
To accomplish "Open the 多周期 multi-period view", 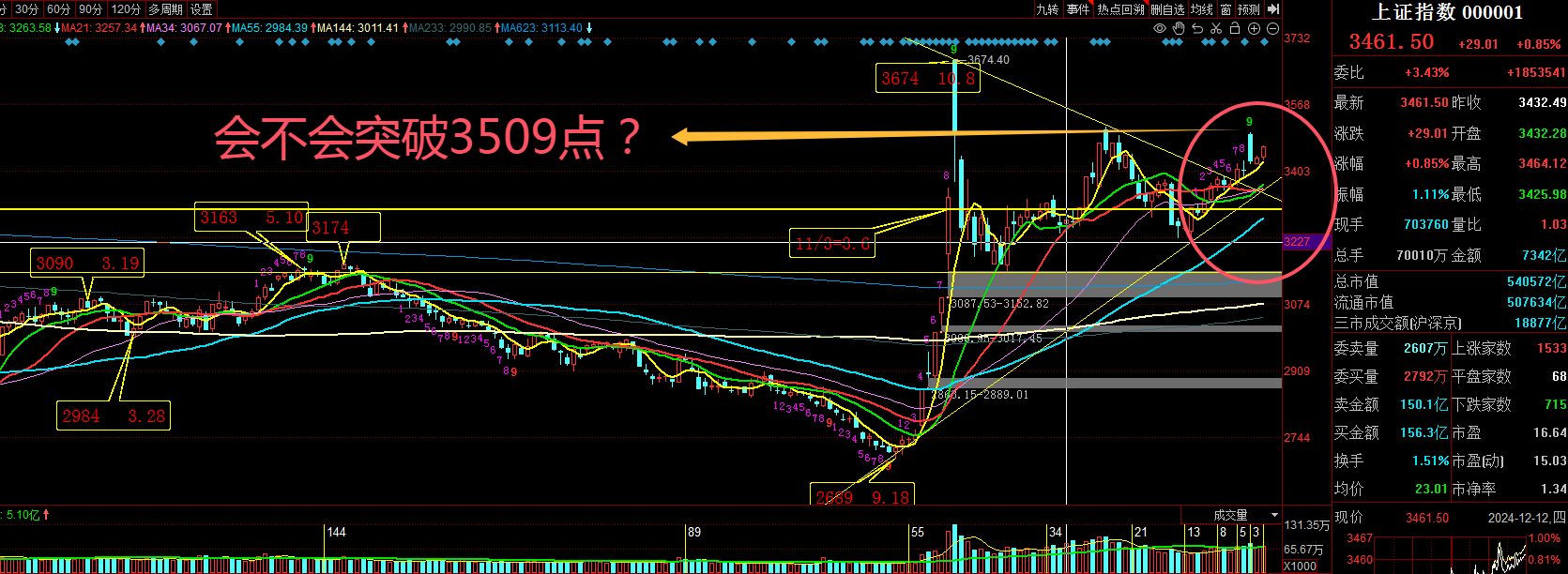I will pyautogui.click(x=166, y=9).
